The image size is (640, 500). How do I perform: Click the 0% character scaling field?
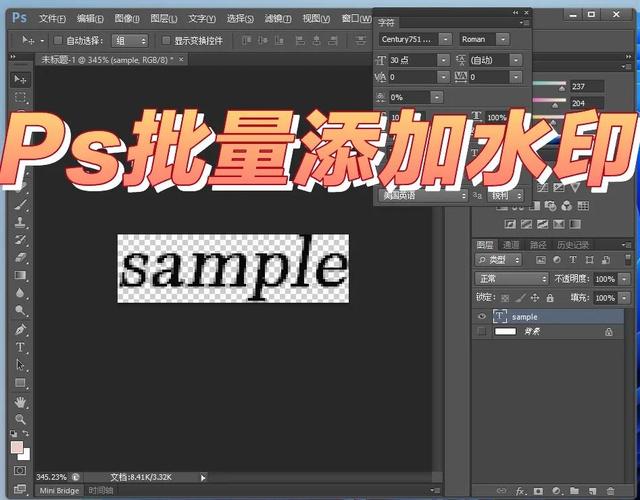(409, 97)
